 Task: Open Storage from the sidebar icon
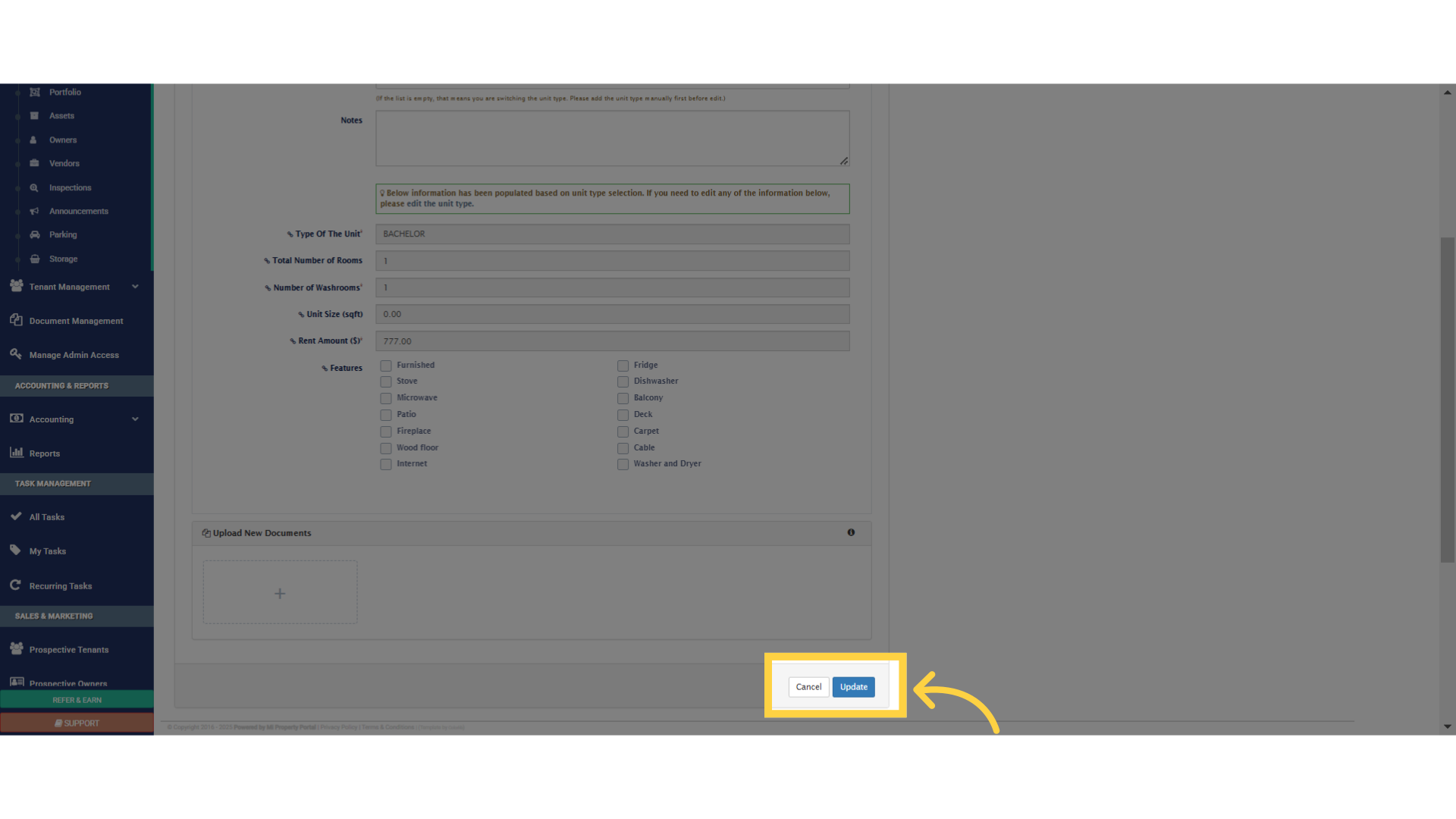click(35, 259)
